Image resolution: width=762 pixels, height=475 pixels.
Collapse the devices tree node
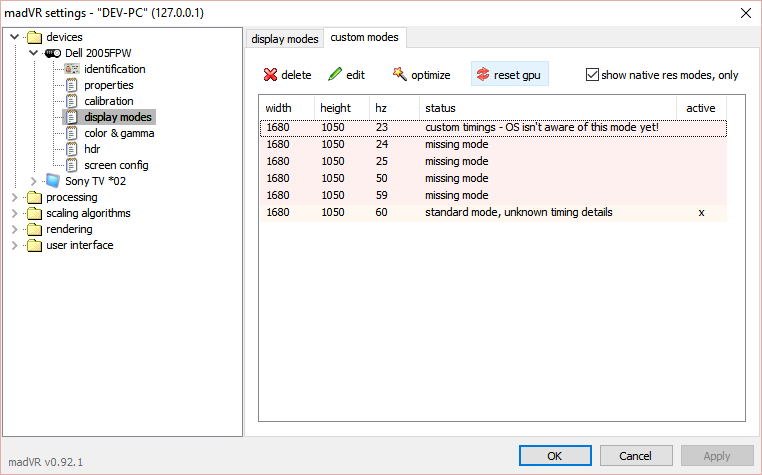pos(14,37)
